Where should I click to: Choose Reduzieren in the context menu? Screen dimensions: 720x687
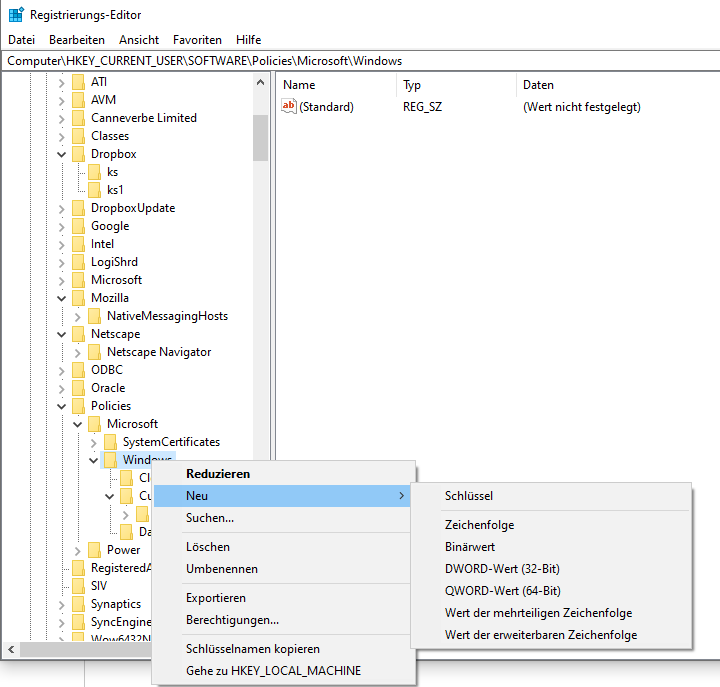[x=284, y=474]
